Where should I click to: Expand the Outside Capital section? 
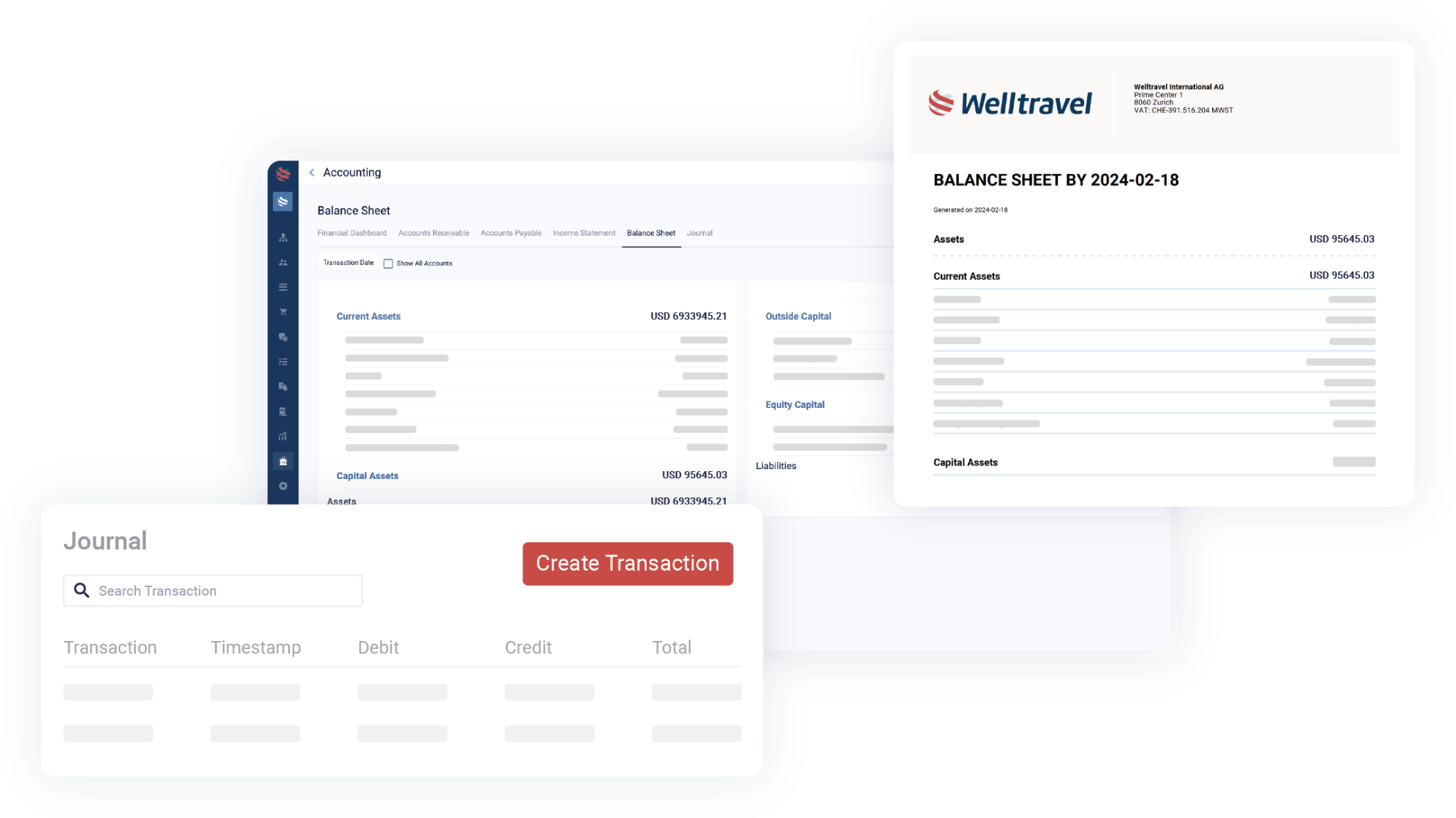797,316
